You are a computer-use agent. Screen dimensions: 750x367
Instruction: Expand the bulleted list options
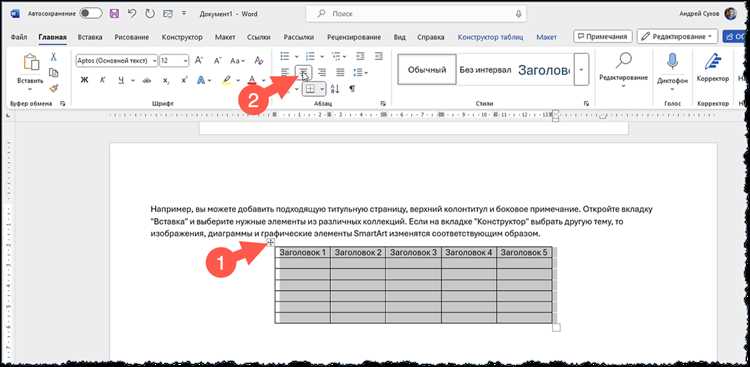pos(297,56)
